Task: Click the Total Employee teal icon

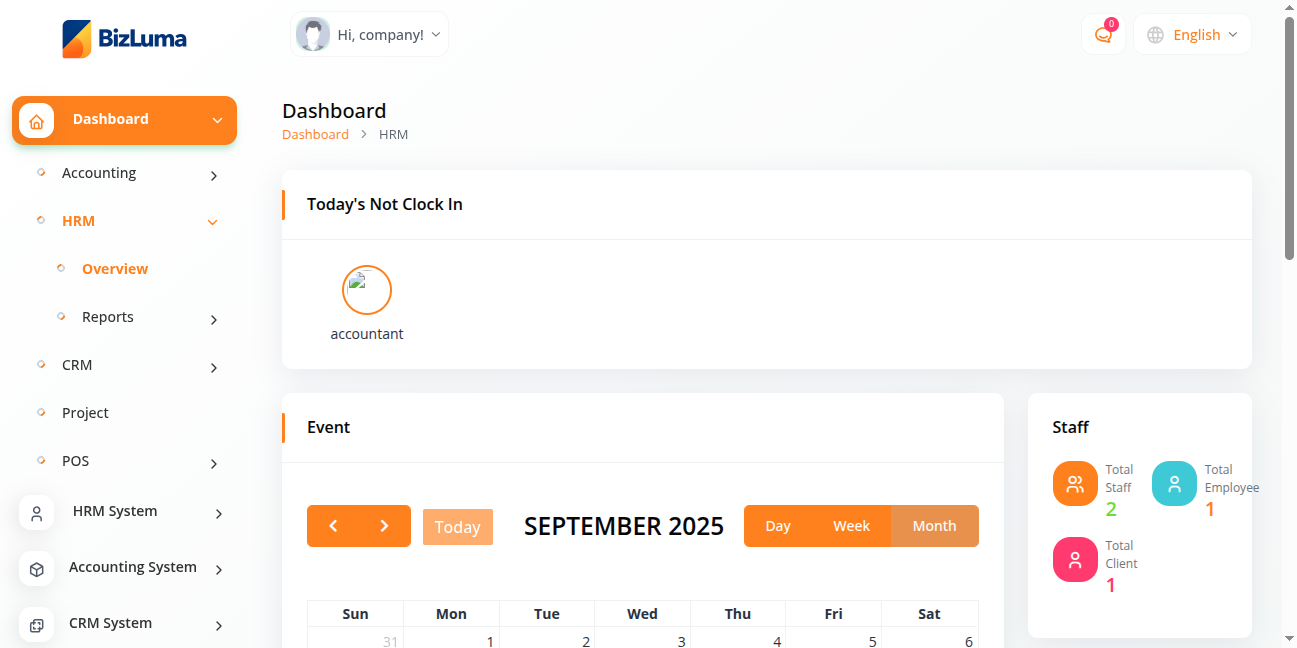Action: [x=1174, y=484]
